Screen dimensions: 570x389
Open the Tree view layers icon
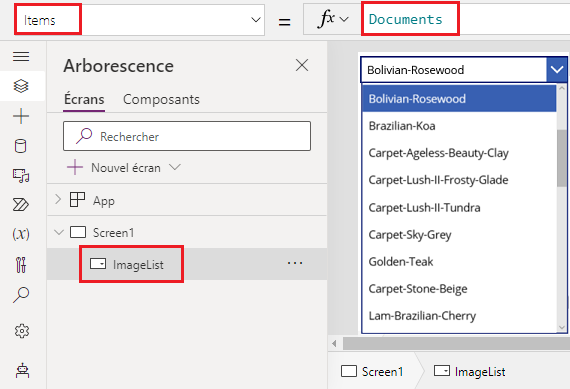tap(21, 86)
